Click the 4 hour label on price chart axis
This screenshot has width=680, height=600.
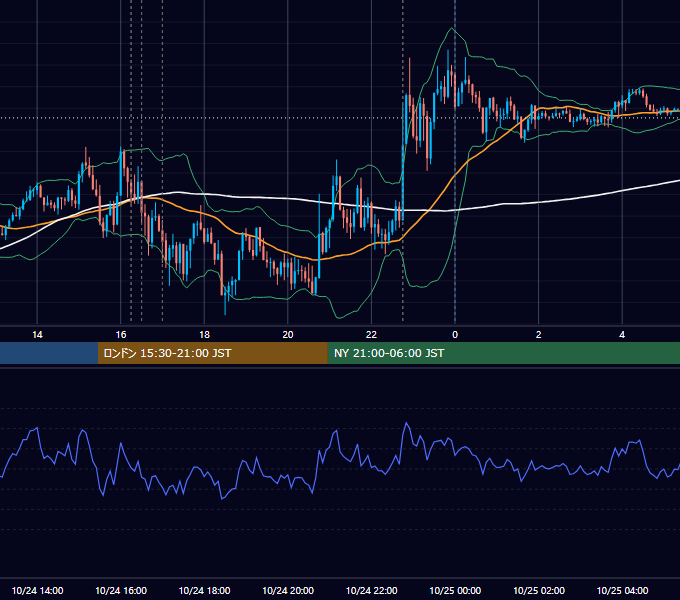(622, 335)
